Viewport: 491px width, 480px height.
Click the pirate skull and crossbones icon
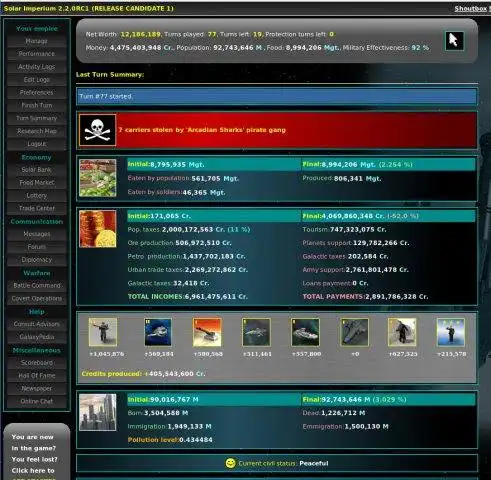tap(98, 130)
